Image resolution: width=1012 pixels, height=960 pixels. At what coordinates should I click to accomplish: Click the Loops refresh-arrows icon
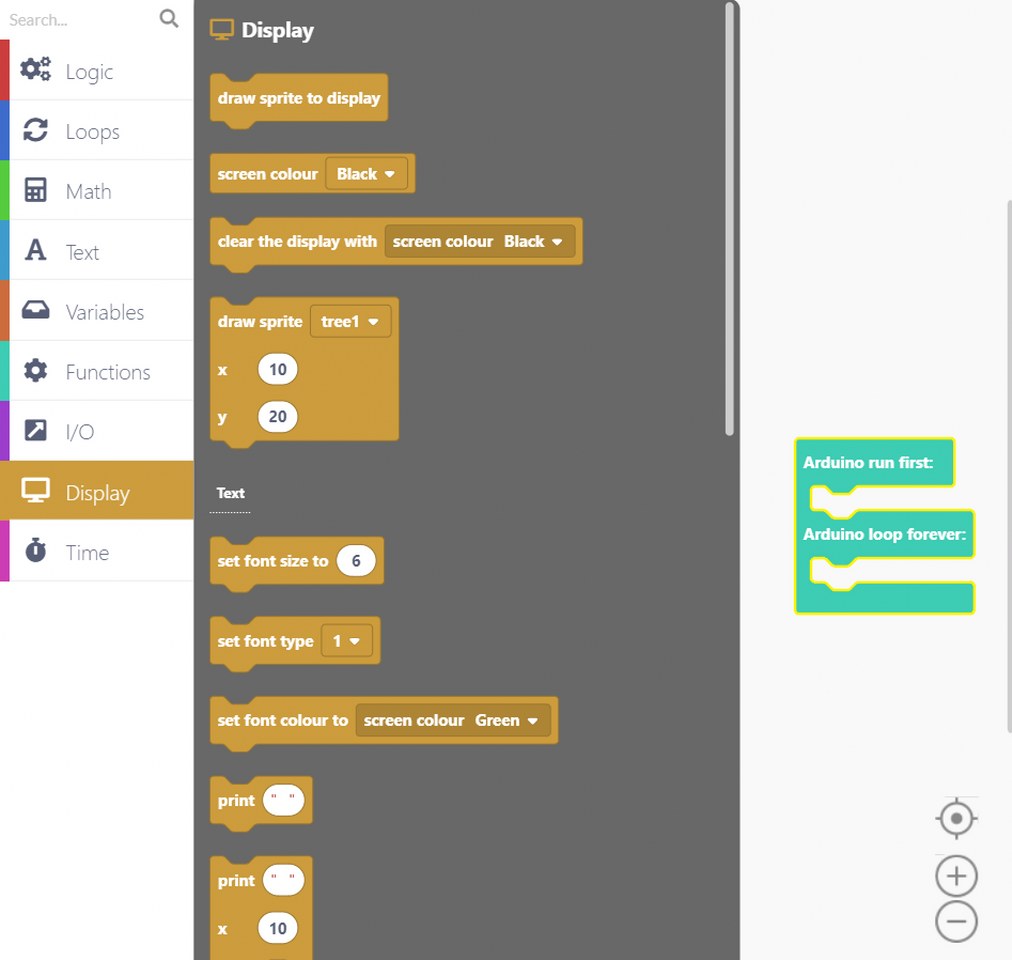pyautogui.click(x=35, y=130)
